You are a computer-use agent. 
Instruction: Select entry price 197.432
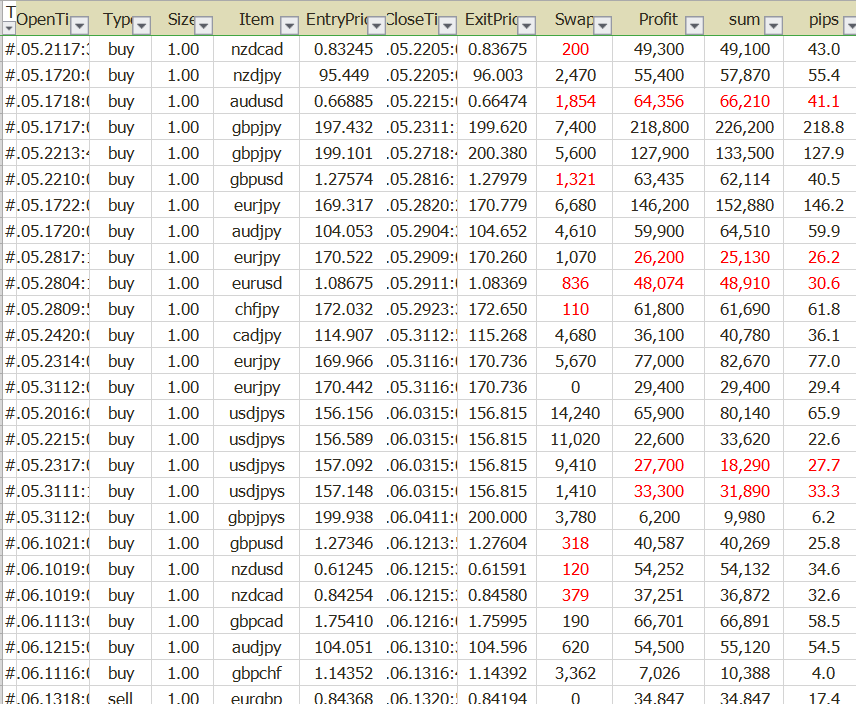point(343,127)
